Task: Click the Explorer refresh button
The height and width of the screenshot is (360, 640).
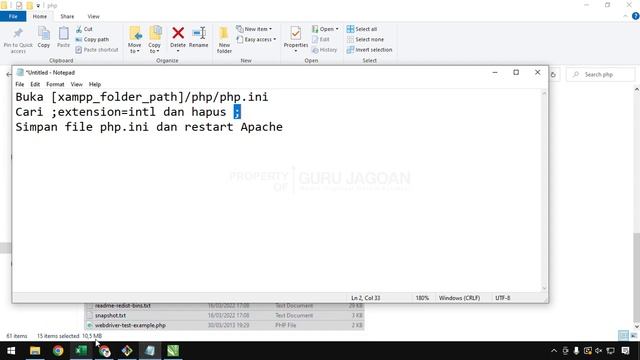Action: (553, 75)
